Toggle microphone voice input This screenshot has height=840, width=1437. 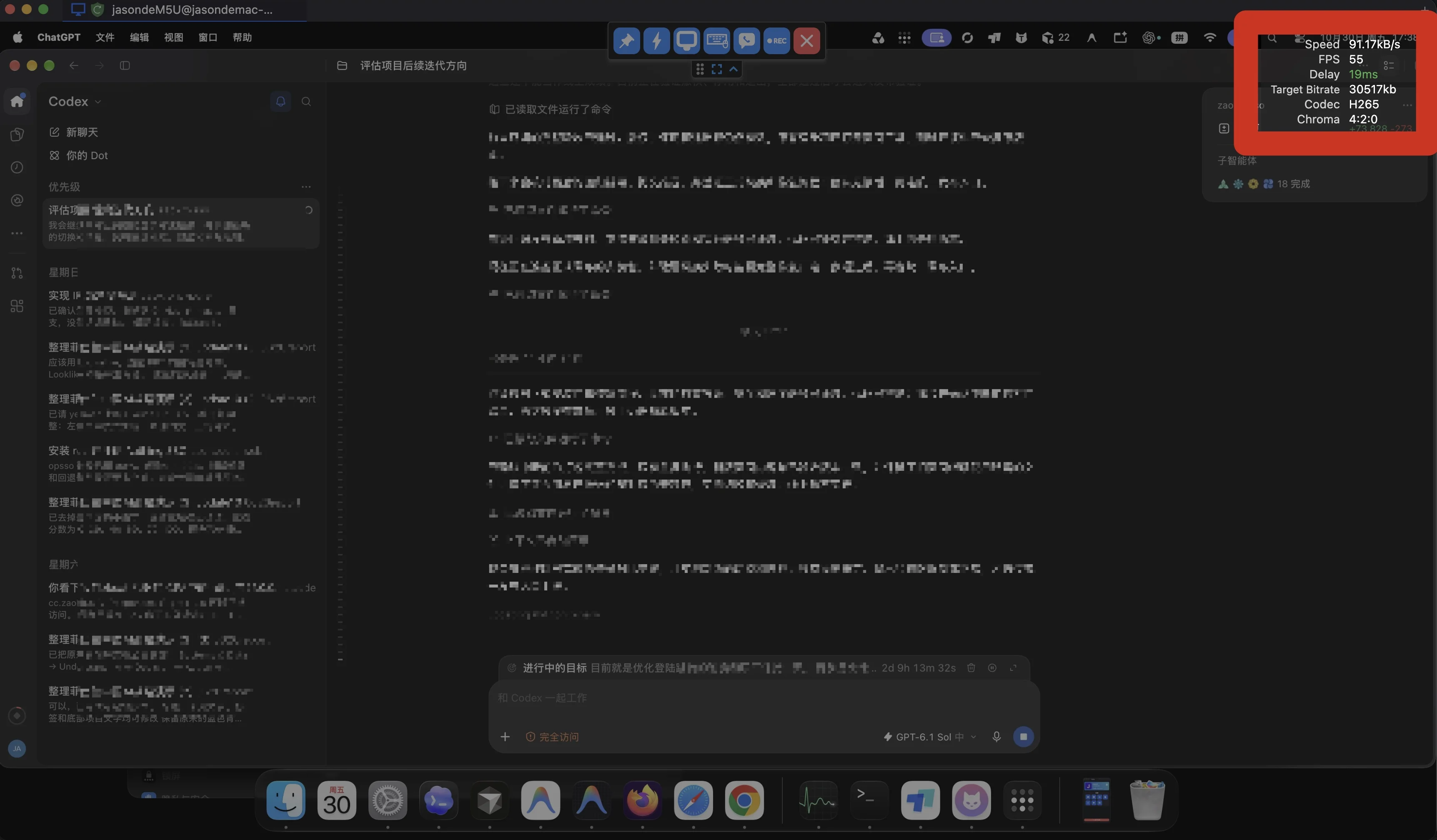997,737
